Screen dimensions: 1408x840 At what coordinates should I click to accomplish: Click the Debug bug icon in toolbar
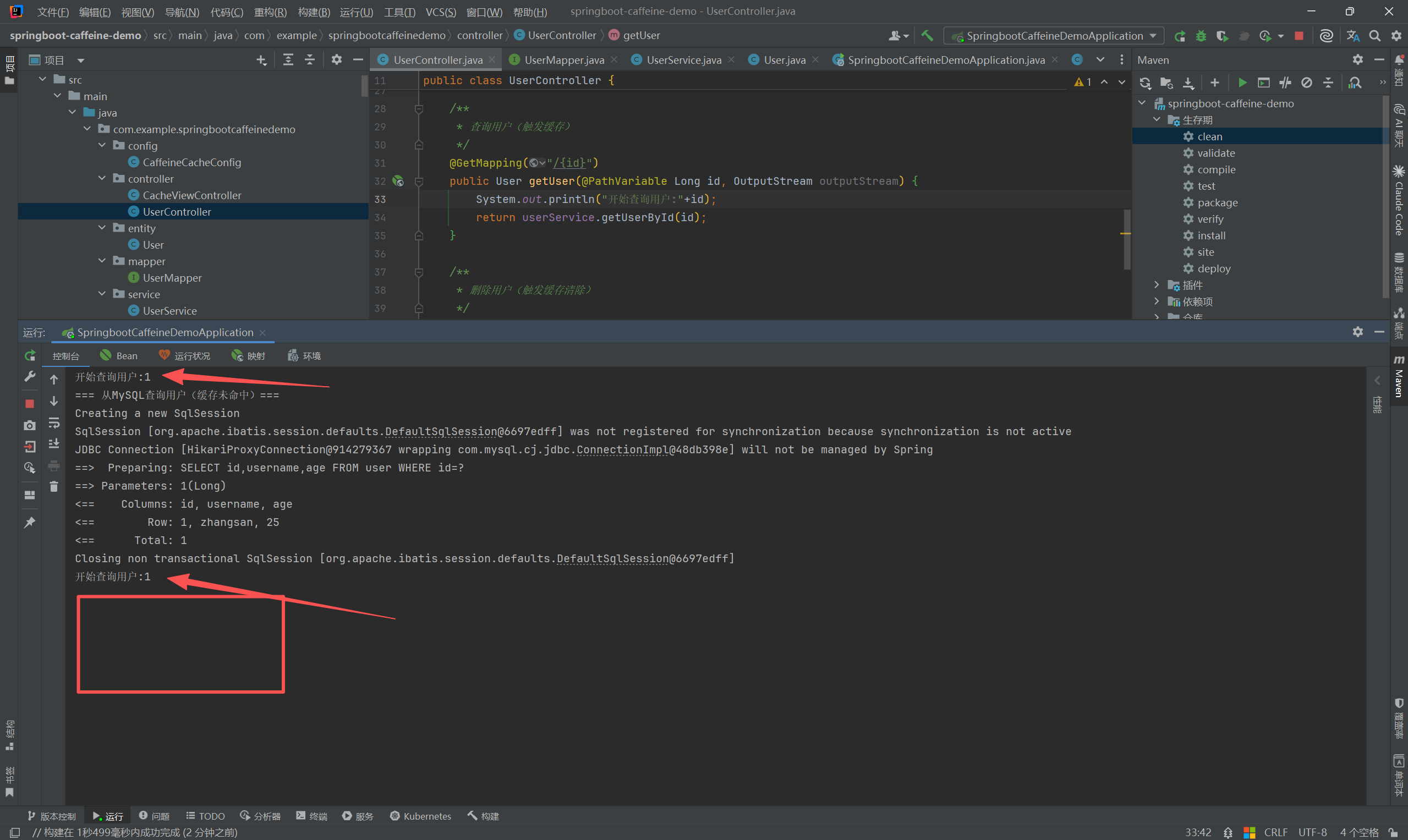1201,36
